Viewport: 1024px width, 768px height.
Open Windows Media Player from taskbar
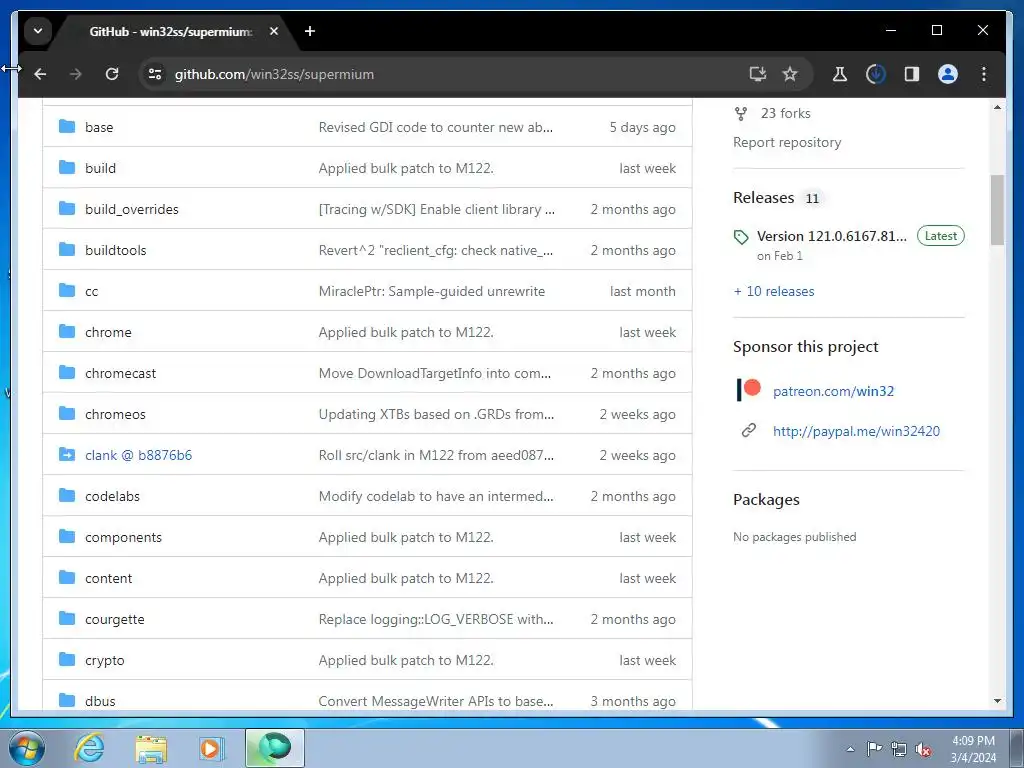pos(210,748)
